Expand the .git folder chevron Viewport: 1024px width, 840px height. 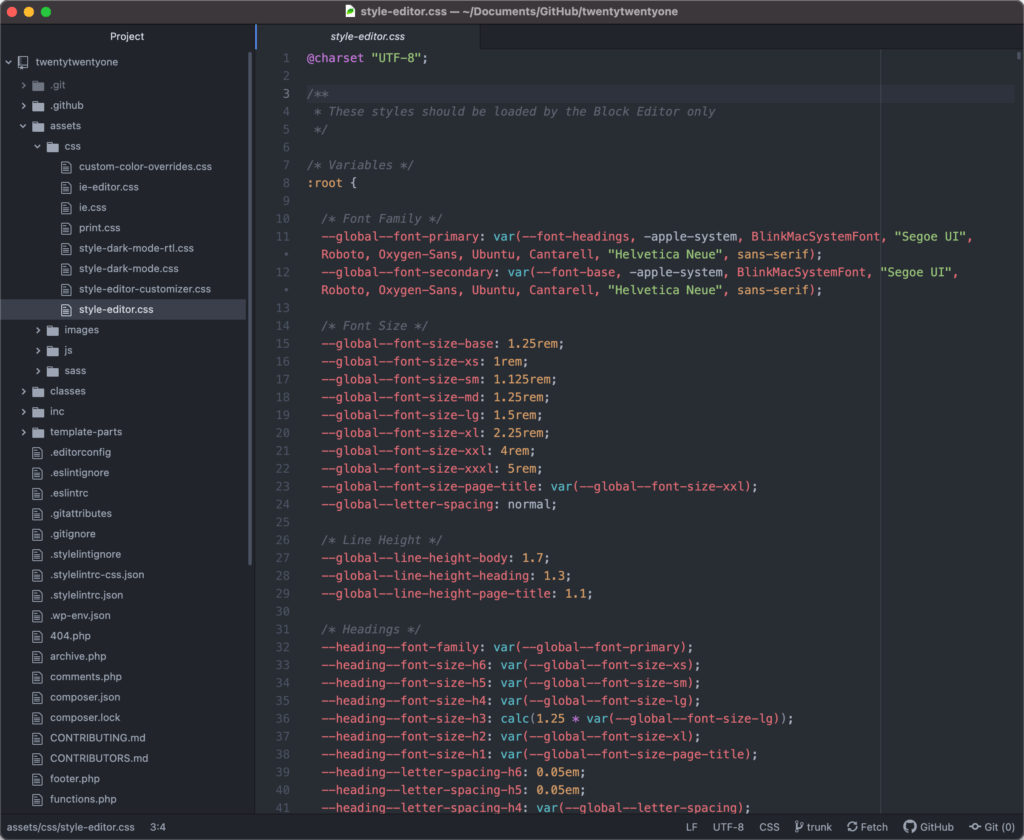coord(24,85)
